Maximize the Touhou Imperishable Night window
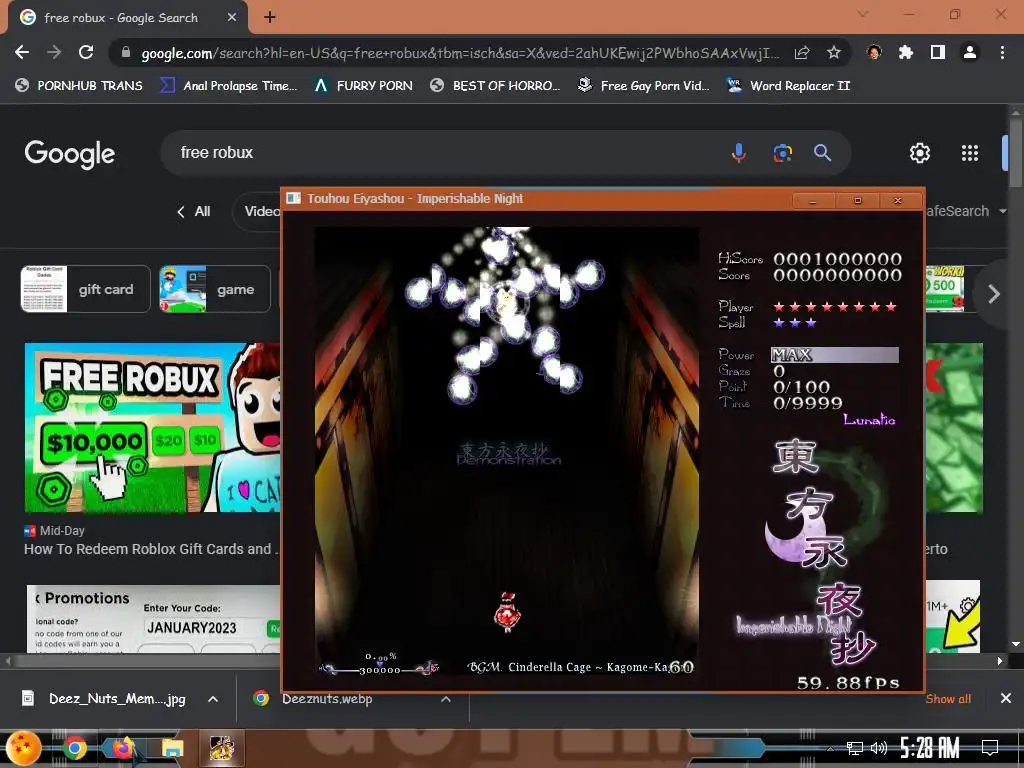Screen dimensions: 1024x768 [x=857, y=200]
